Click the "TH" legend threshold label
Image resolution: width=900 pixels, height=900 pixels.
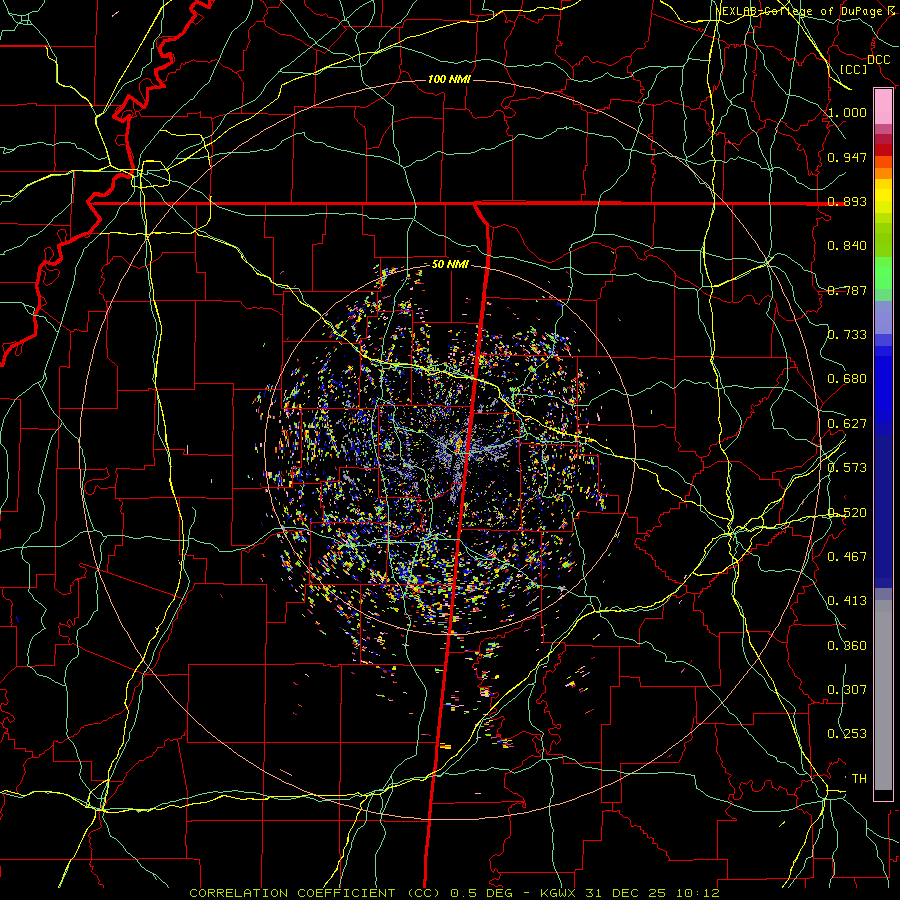click(859, 779)
